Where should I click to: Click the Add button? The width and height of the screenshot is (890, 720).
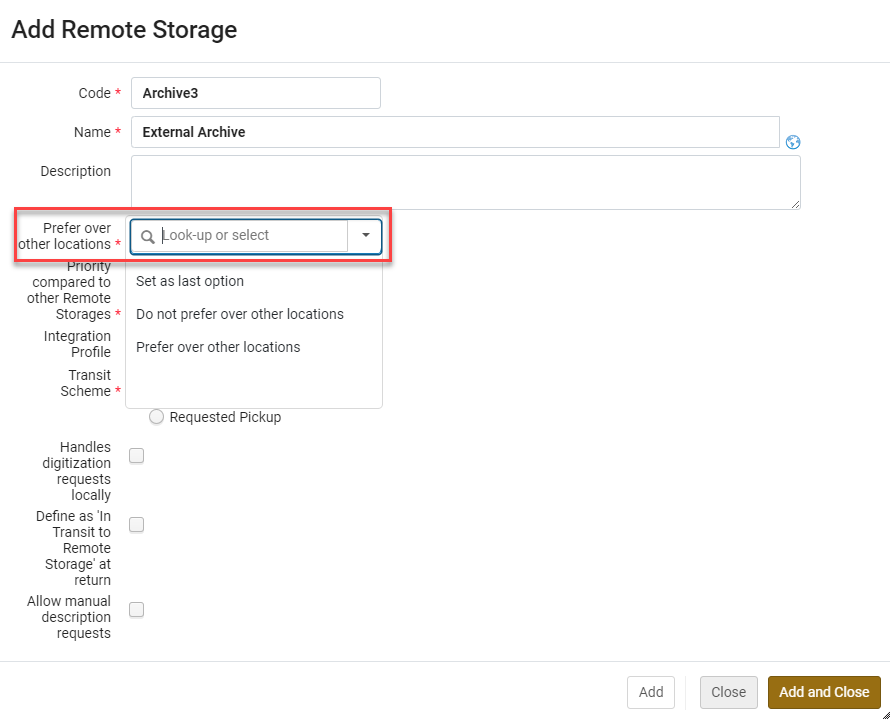click(651, 692)
